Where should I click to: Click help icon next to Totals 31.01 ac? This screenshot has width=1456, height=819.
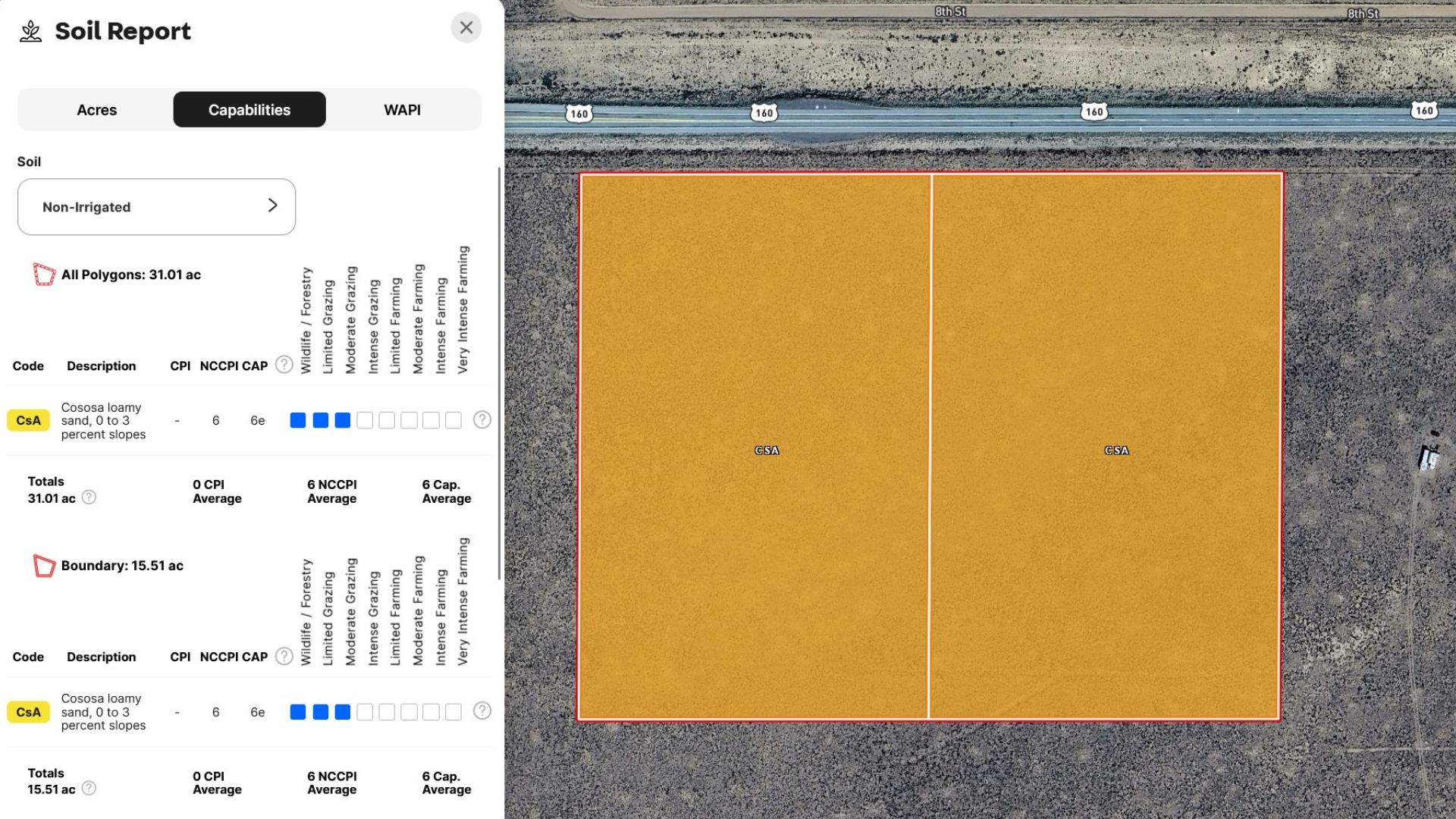pyautogui.click(x=89, y=497)
